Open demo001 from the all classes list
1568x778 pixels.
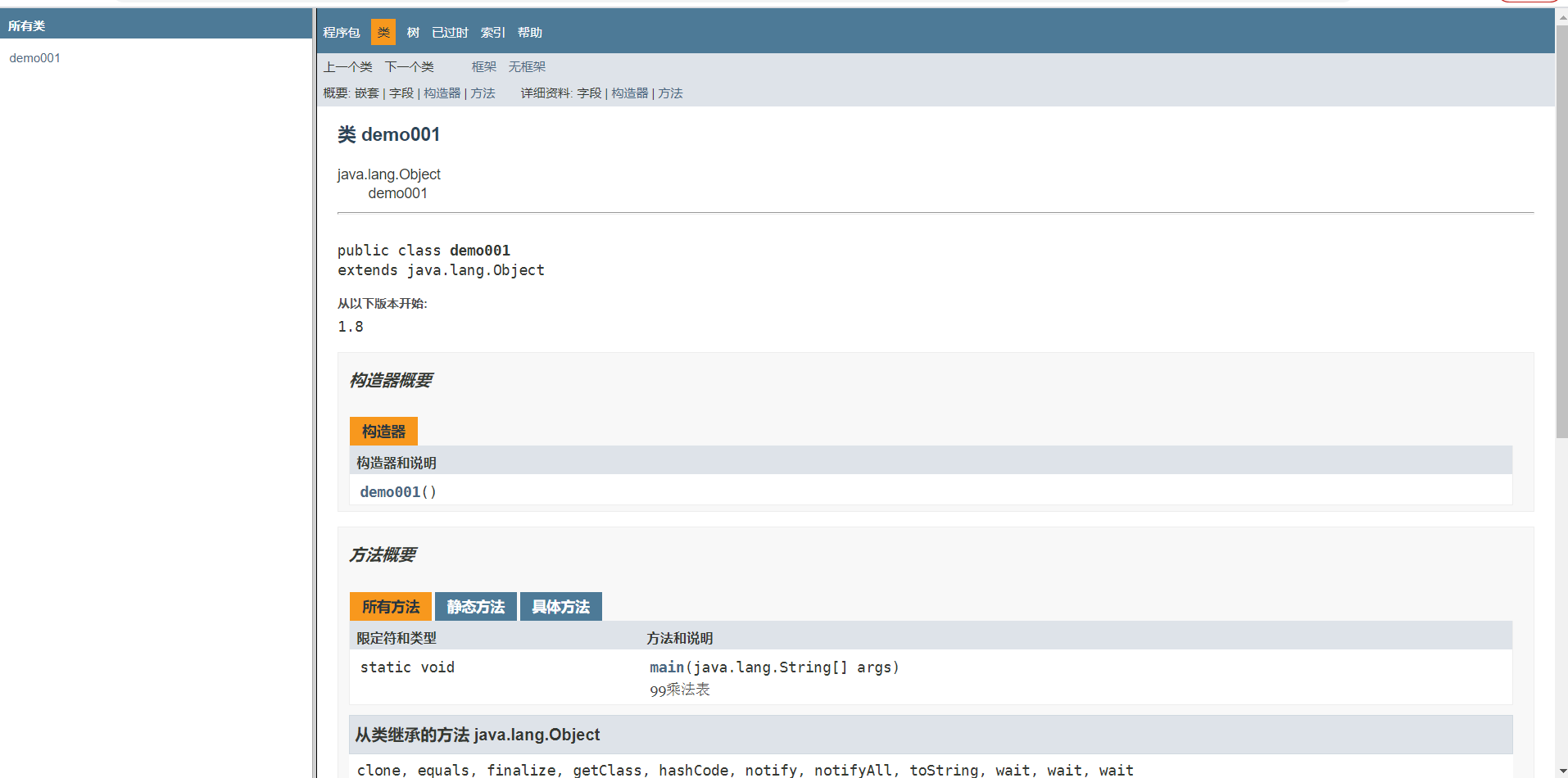34,57
